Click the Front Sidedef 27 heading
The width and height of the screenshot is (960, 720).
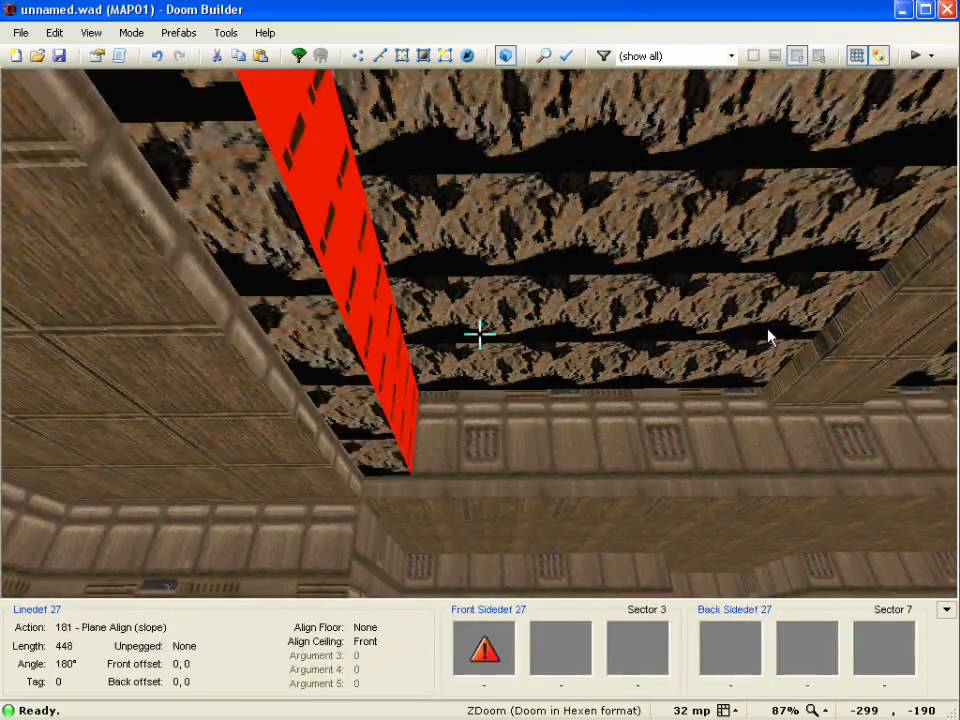[489, 609]
